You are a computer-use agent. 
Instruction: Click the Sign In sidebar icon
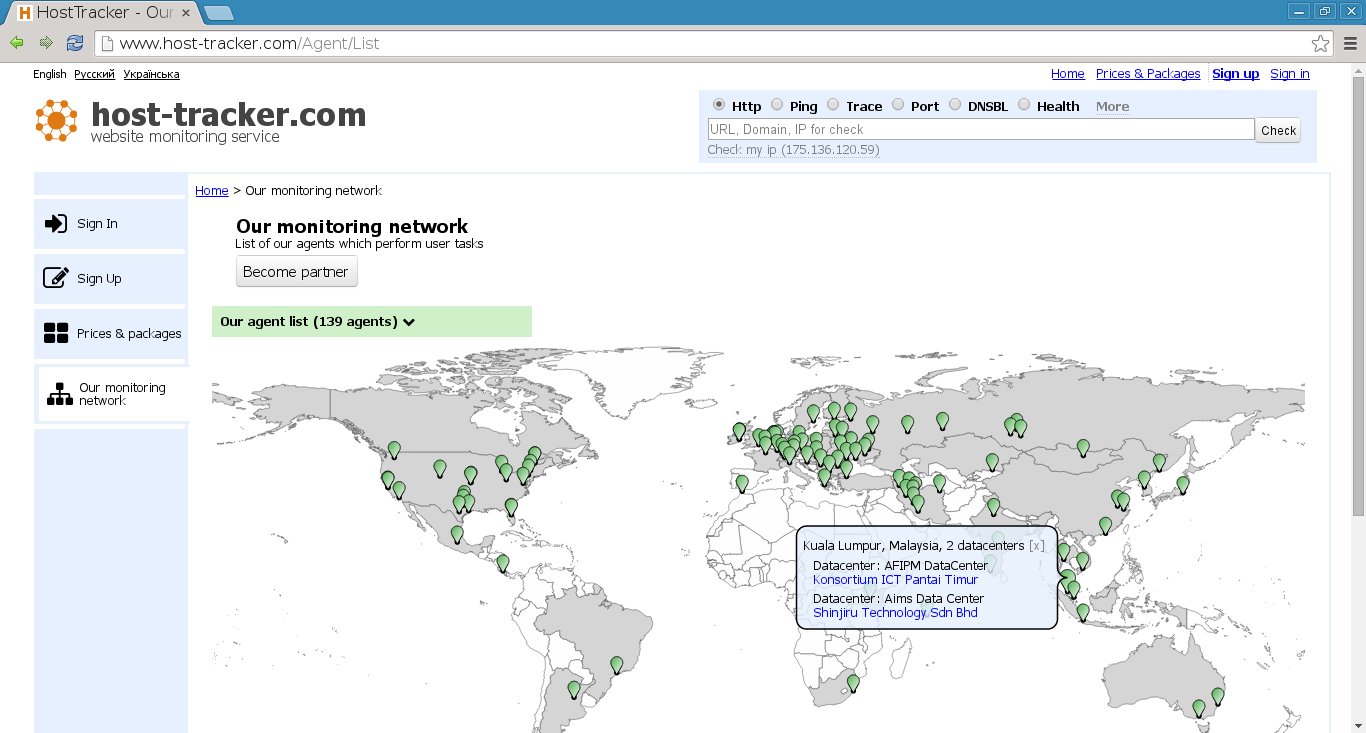point(56,224)
